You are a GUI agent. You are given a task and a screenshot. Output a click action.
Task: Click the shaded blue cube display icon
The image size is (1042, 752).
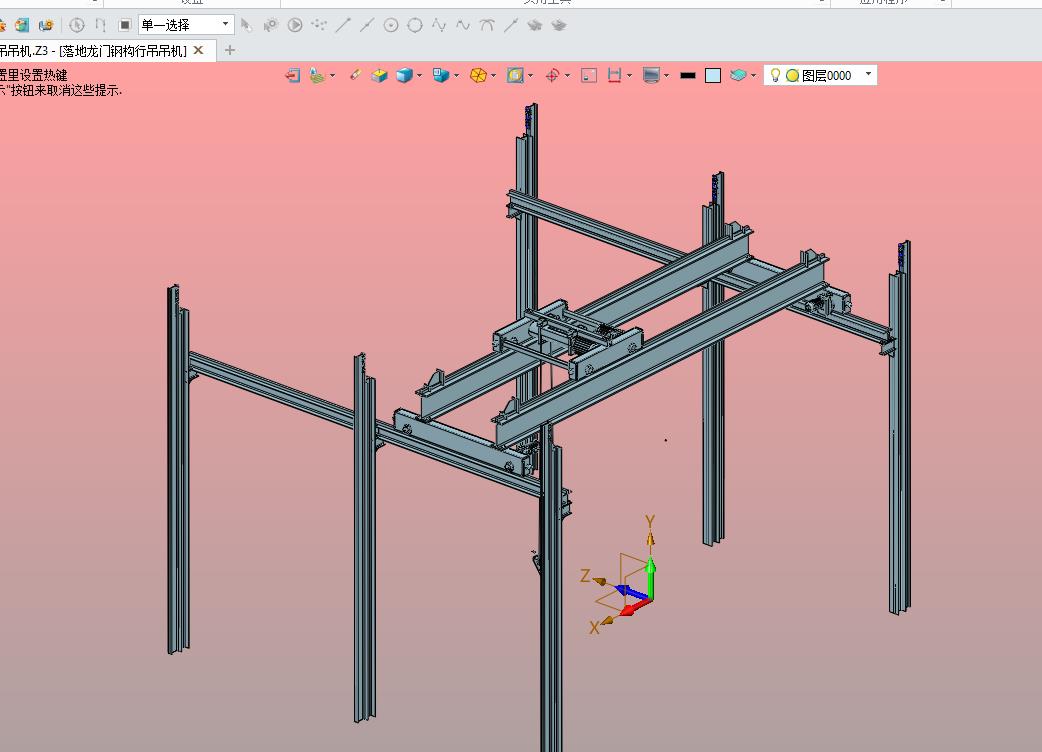(x=404, y=75)
